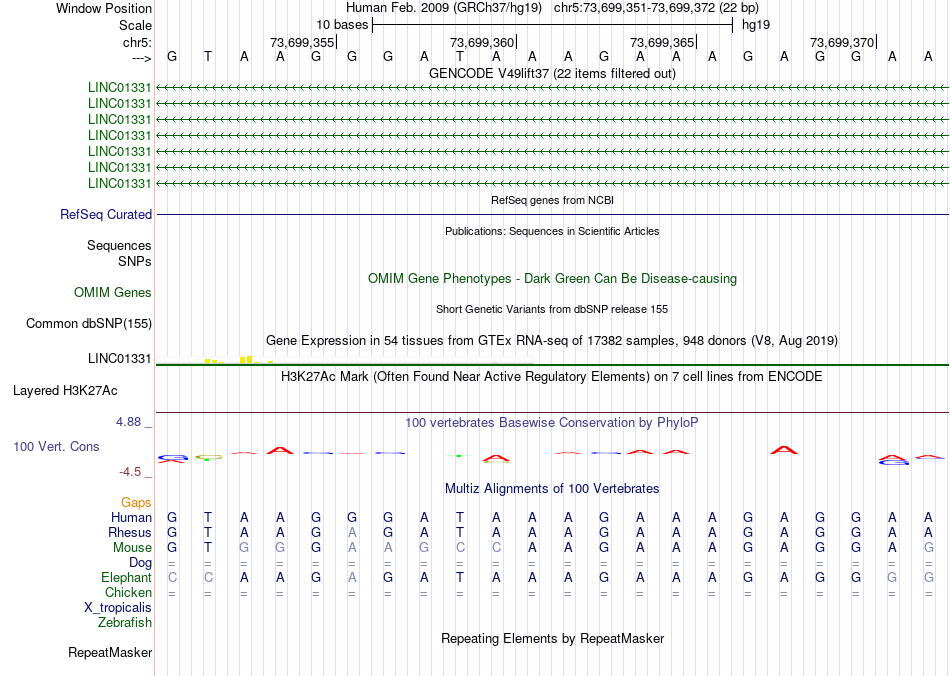Image resolution: width=950 pixels, height=676 pixels.
Task: Open Multiz Alignments of 100 Vertebrates title
Action: [x=552, y=489]
